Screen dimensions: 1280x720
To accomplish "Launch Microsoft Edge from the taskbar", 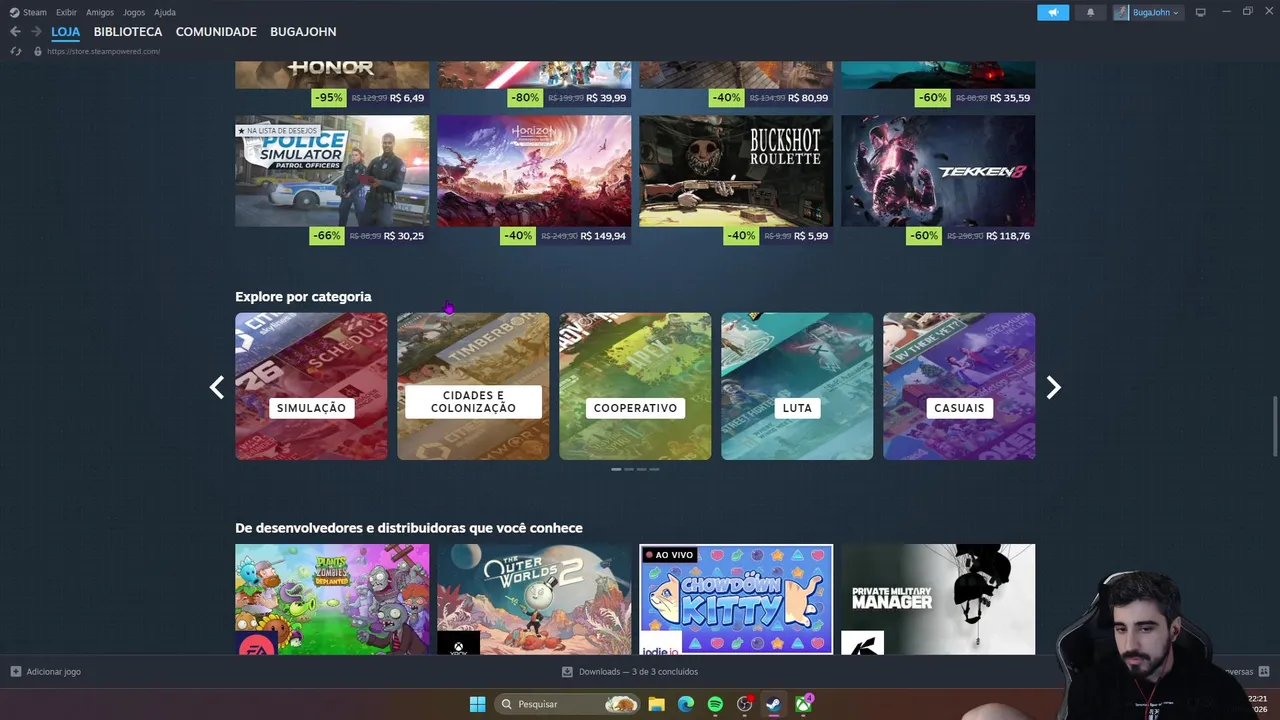I will pos(685,704).
